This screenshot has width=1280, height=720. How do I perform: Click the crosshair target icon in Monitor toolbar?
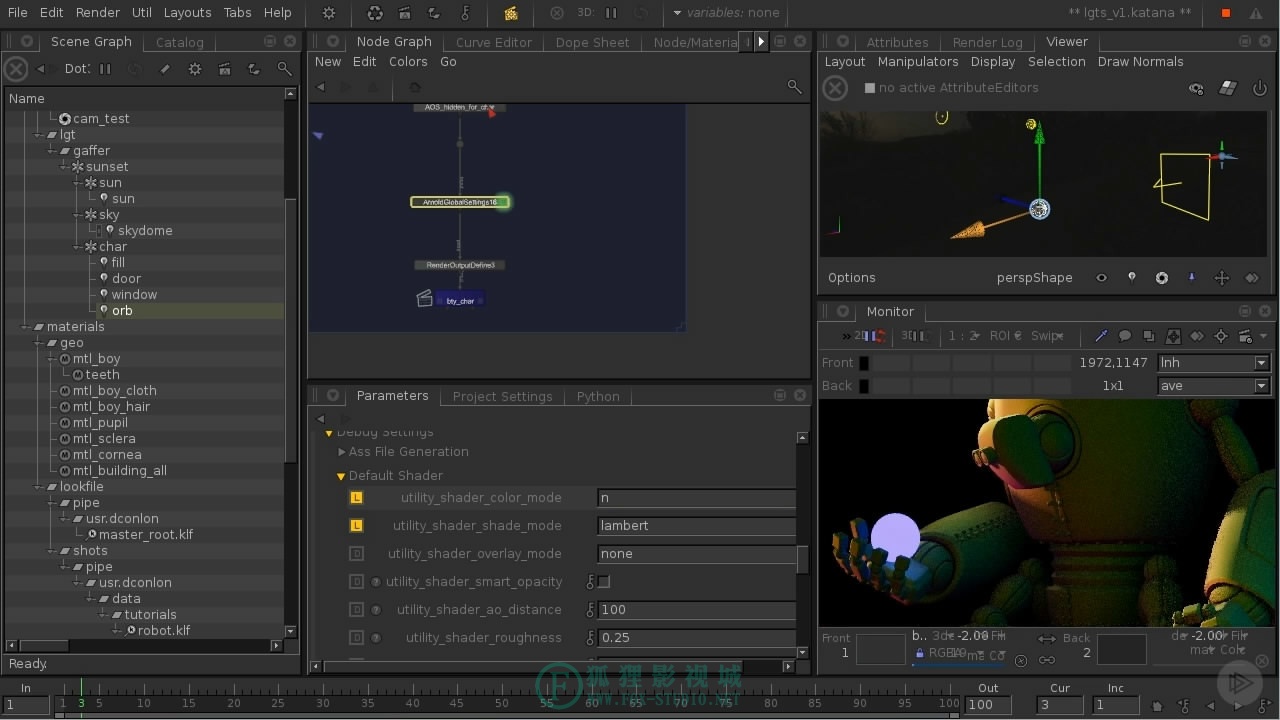pyautogui.click(x=1221, y=336)
